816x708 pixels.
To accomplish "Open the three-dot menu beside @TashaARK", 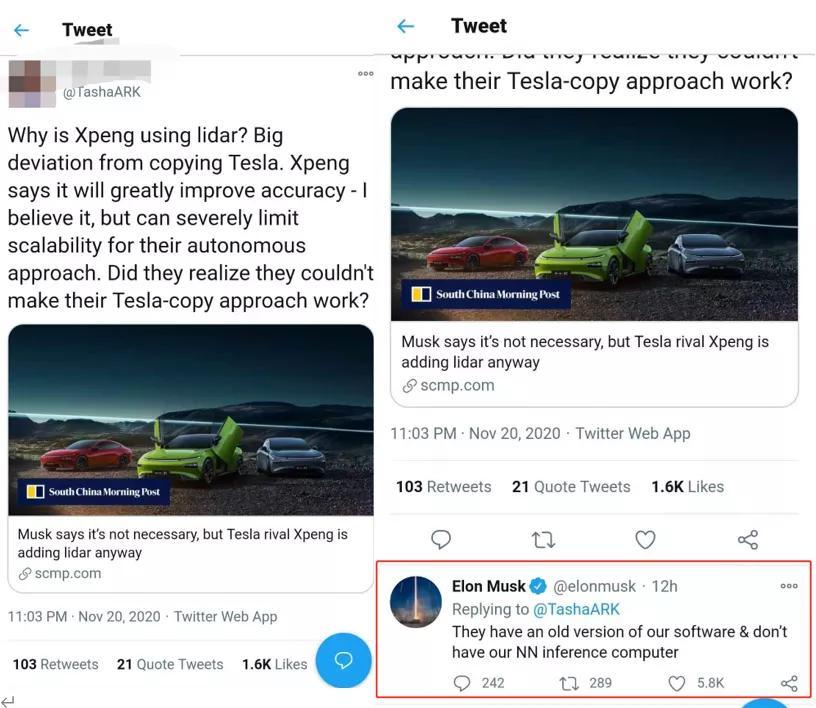I will pyautogui.click(x=365, y=73).
